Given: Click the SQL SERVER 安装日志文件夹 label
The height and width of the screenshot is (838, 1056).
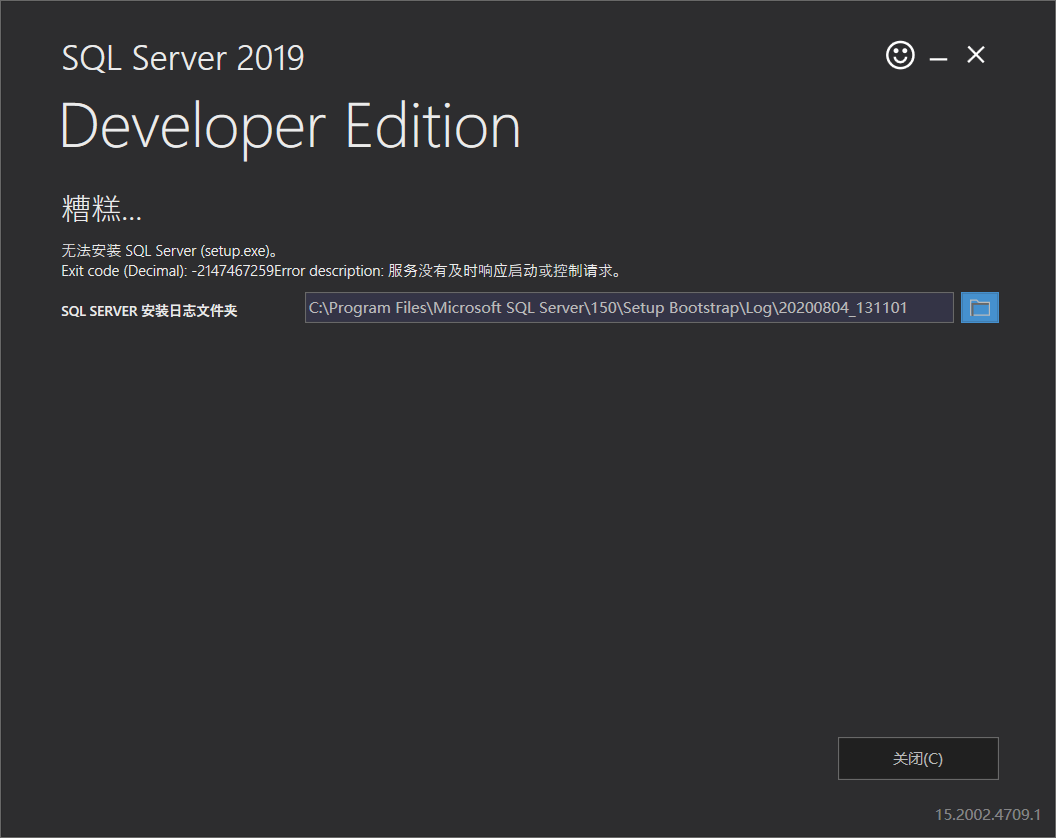Looking at the screenshot, I should coord(149,311).
